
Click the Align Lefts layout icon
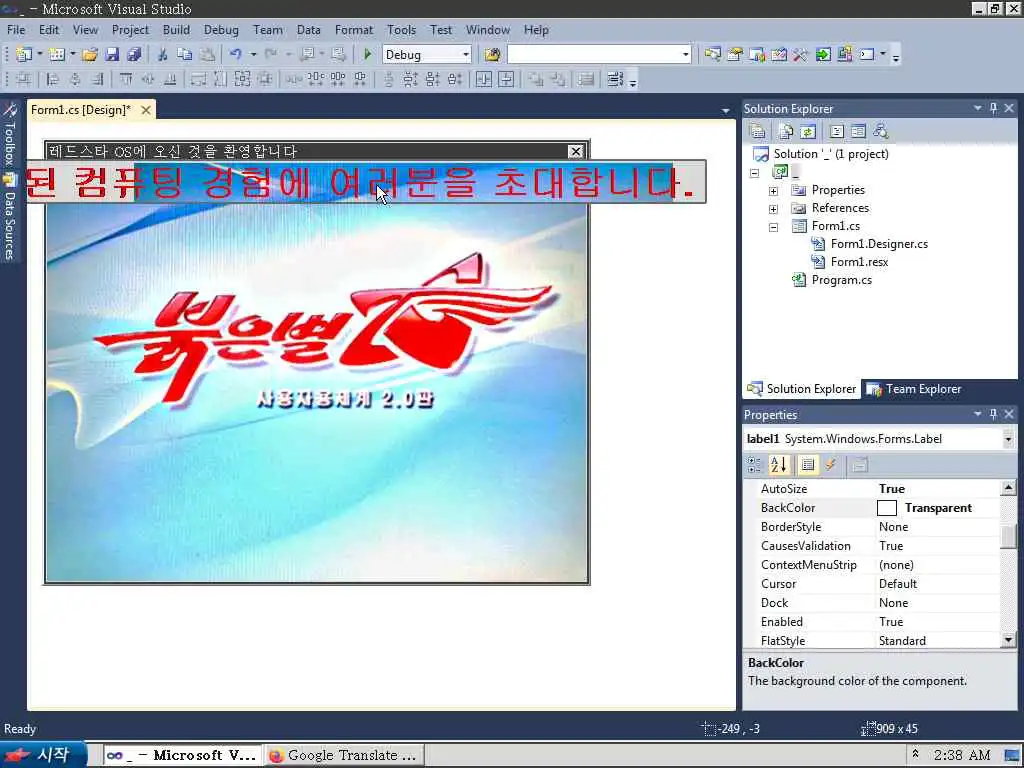[53, 80]
